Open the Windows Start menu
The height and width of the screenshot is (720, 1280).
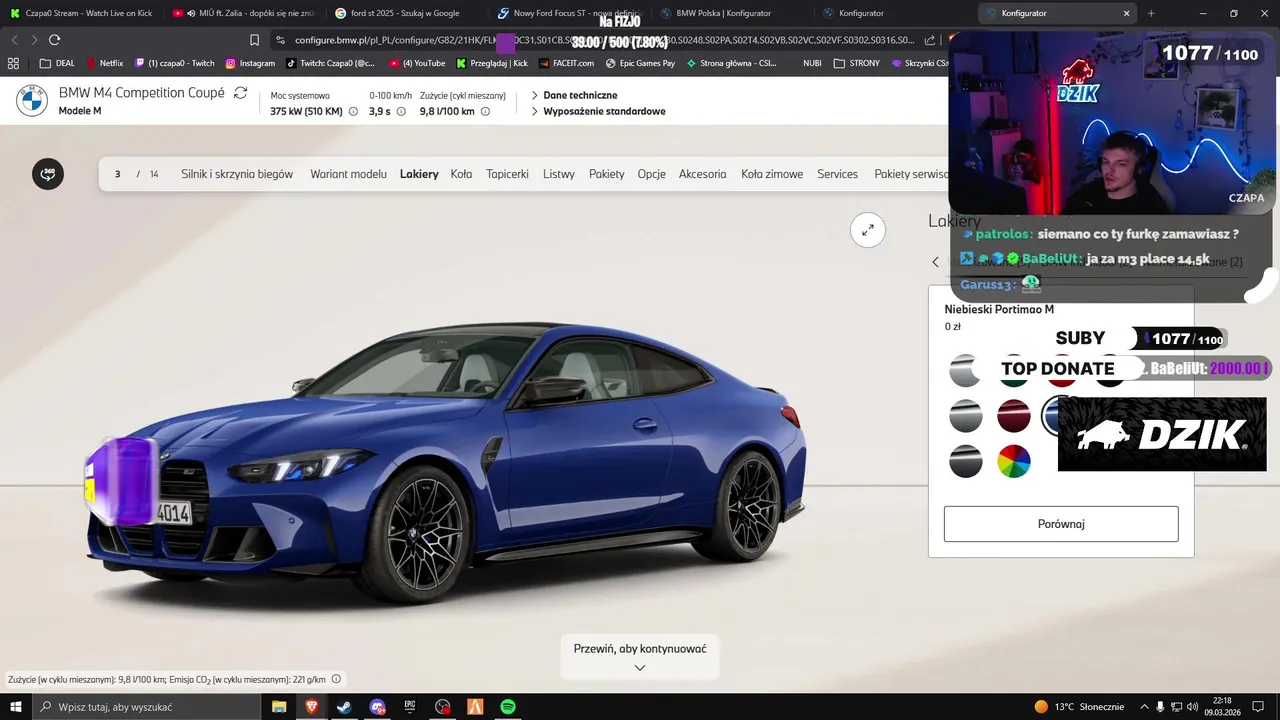pyautogui.click(x=15, y=707)
